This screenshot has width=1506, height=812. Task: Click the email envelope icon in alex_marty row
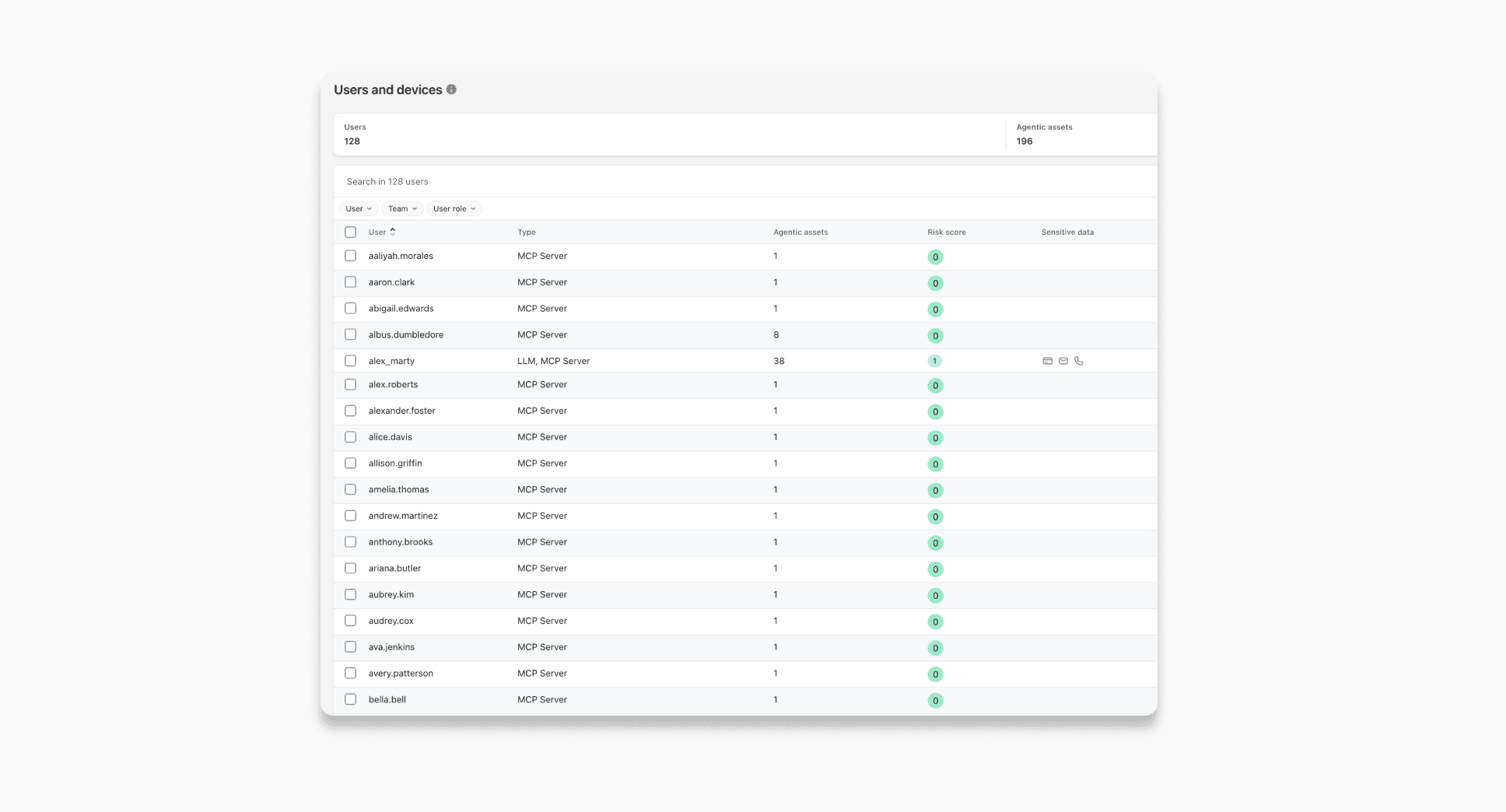coord(1063,361)
